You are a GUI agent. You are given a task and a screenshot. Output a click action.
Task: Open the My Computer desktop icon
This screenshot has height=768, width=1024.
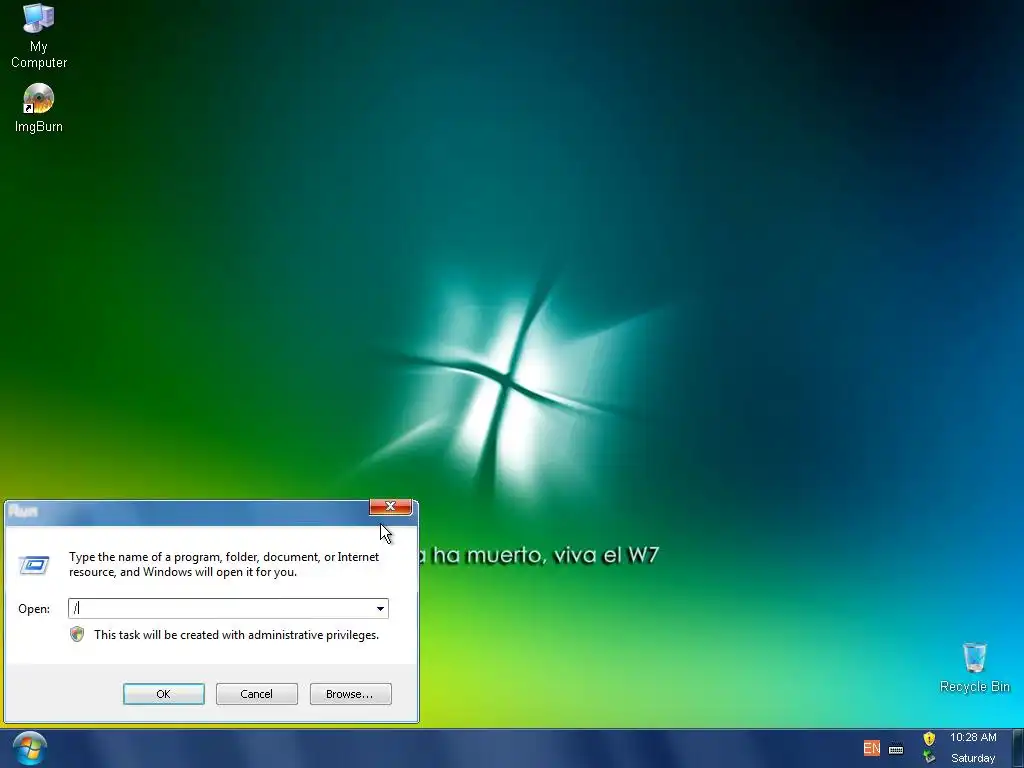point(39,36)
